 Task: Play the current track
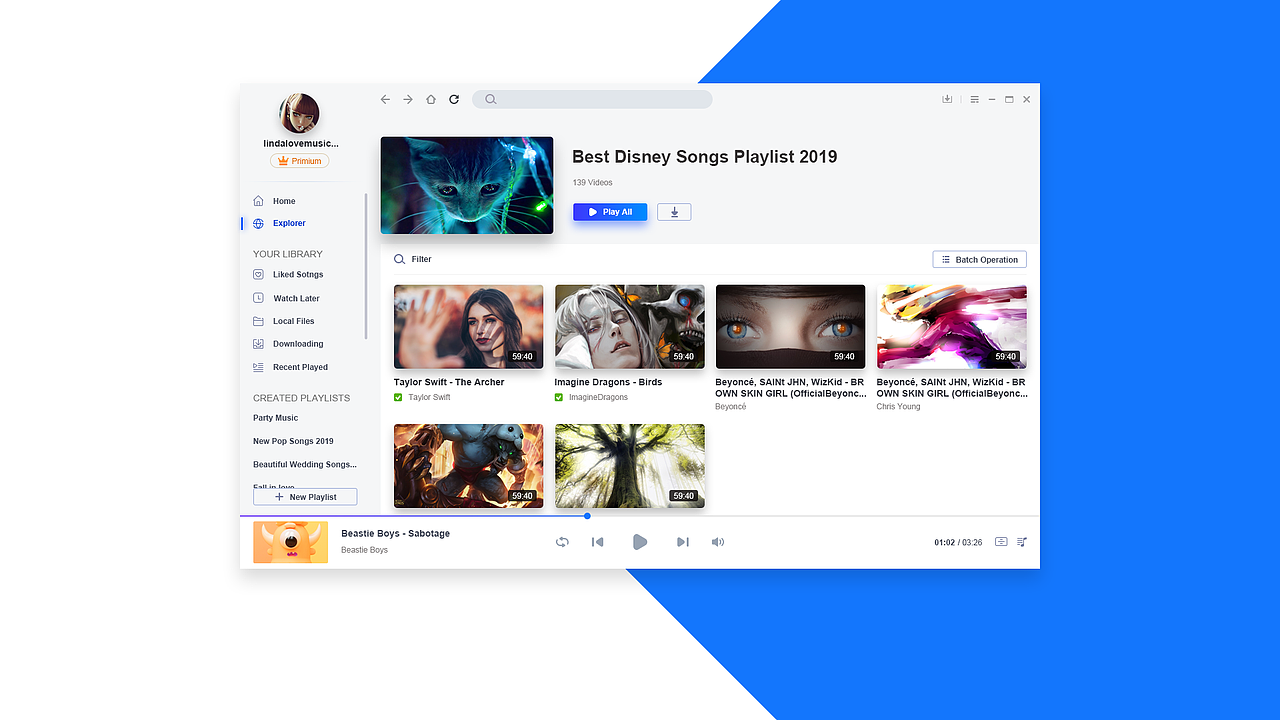640,542
